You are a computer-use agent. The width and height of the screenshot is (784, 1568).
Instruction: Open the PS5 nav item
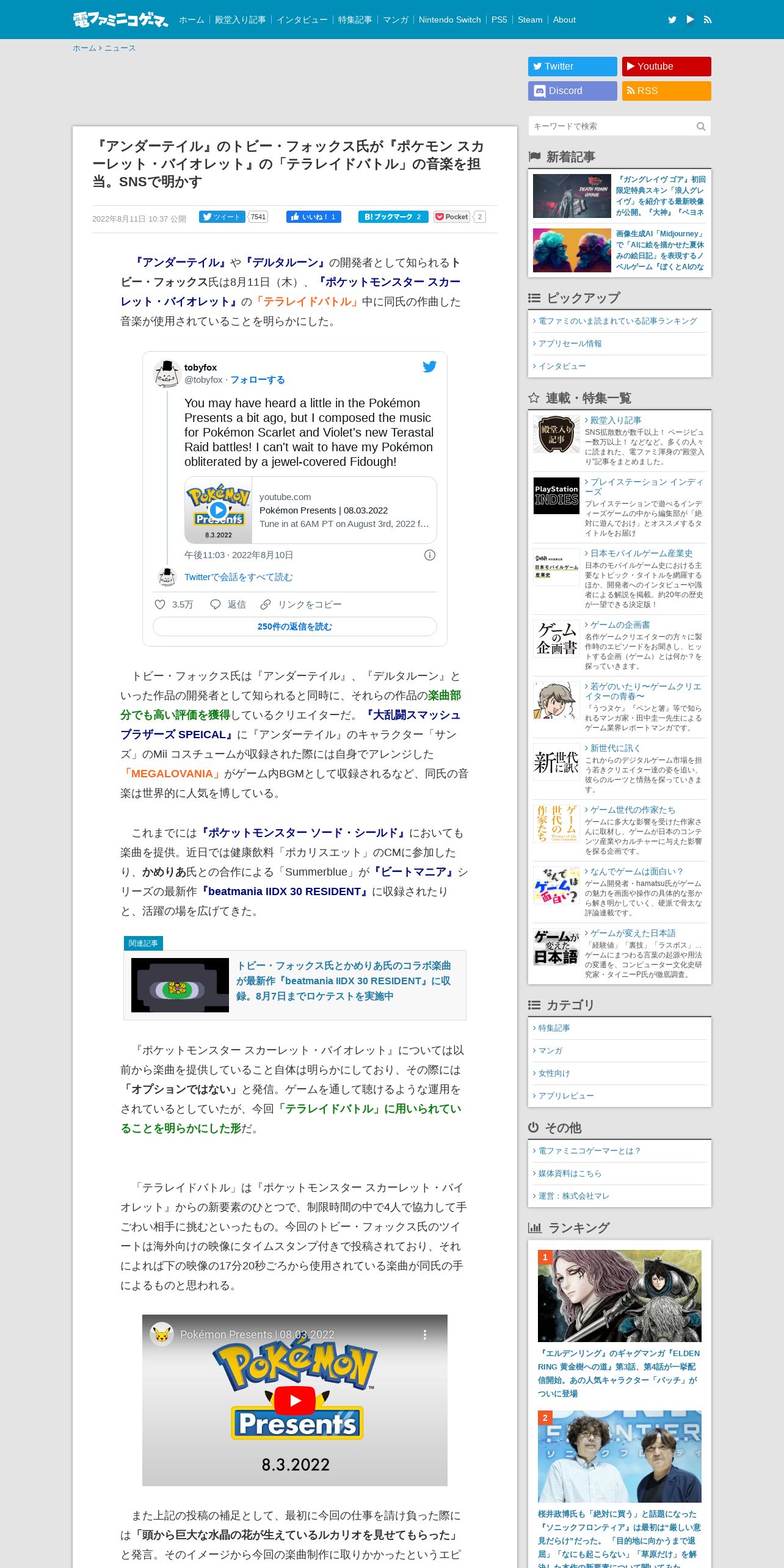click(499, 20)
